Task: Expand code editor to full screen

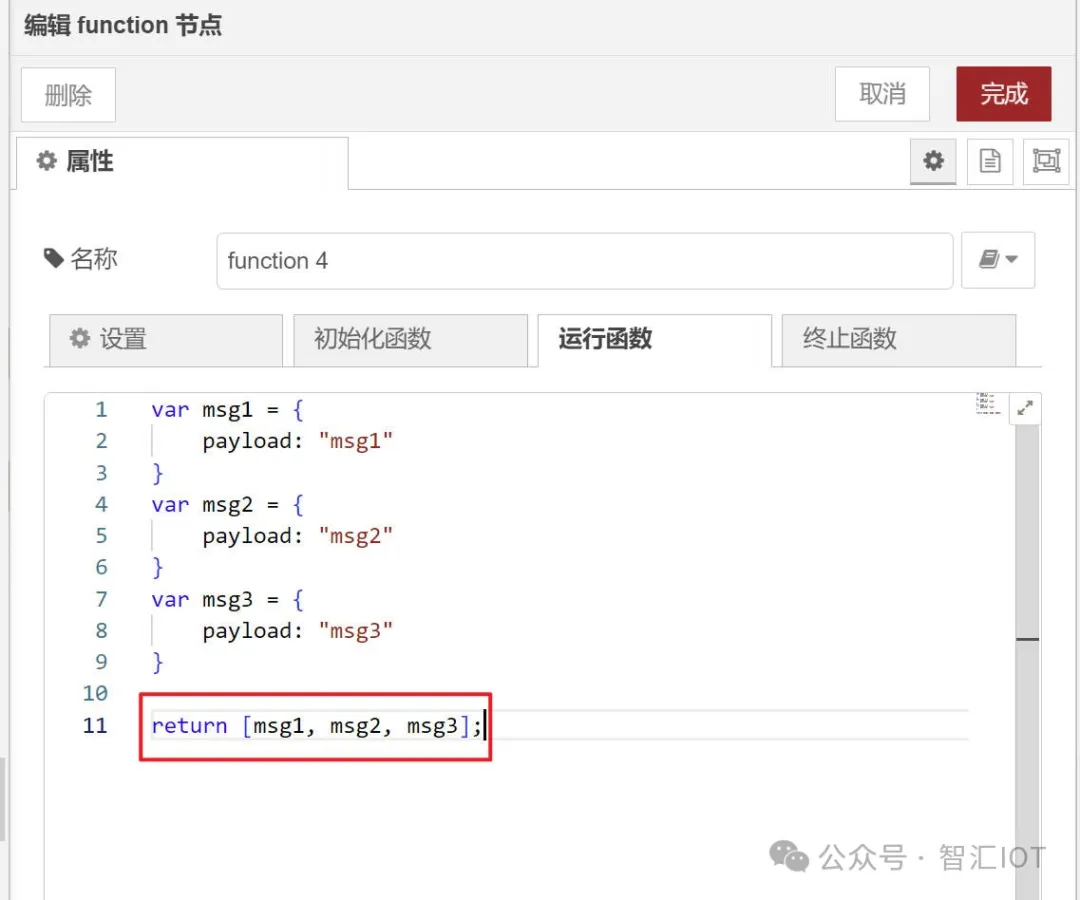Action: pyautogui.click(x=1025, y=408)
